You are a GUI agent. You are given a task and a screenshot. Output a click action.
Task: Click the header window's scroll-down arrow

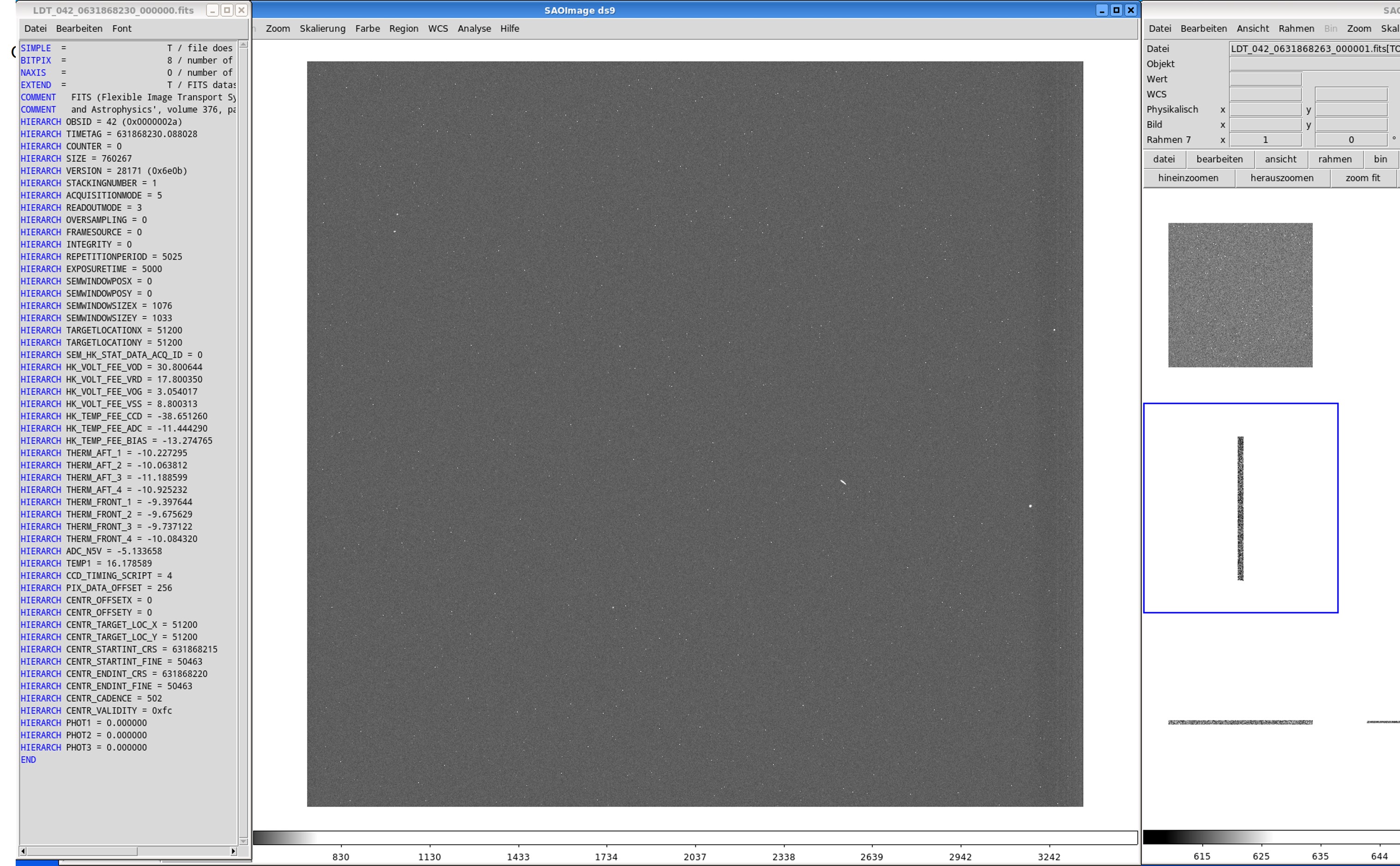tap(243, 842)
